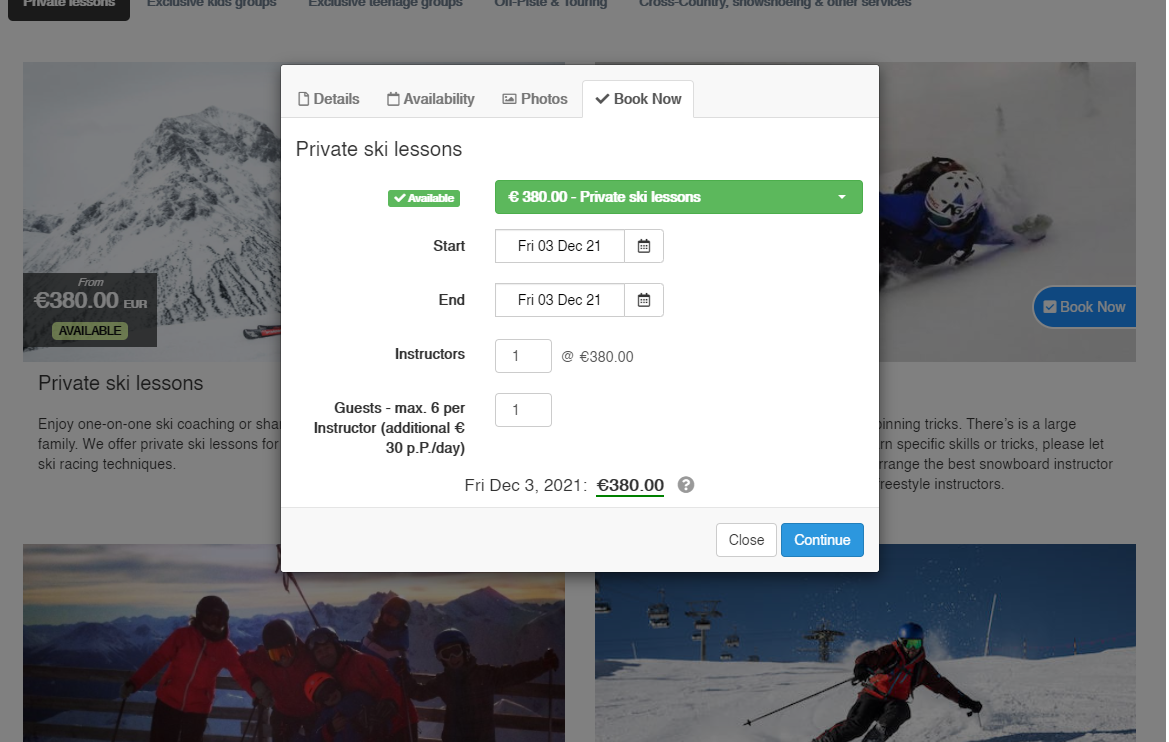1169x742 pixels.
Task: Open the Exclusive teenage groups tab
Action: pyautogui.click(x=385, y=4)
